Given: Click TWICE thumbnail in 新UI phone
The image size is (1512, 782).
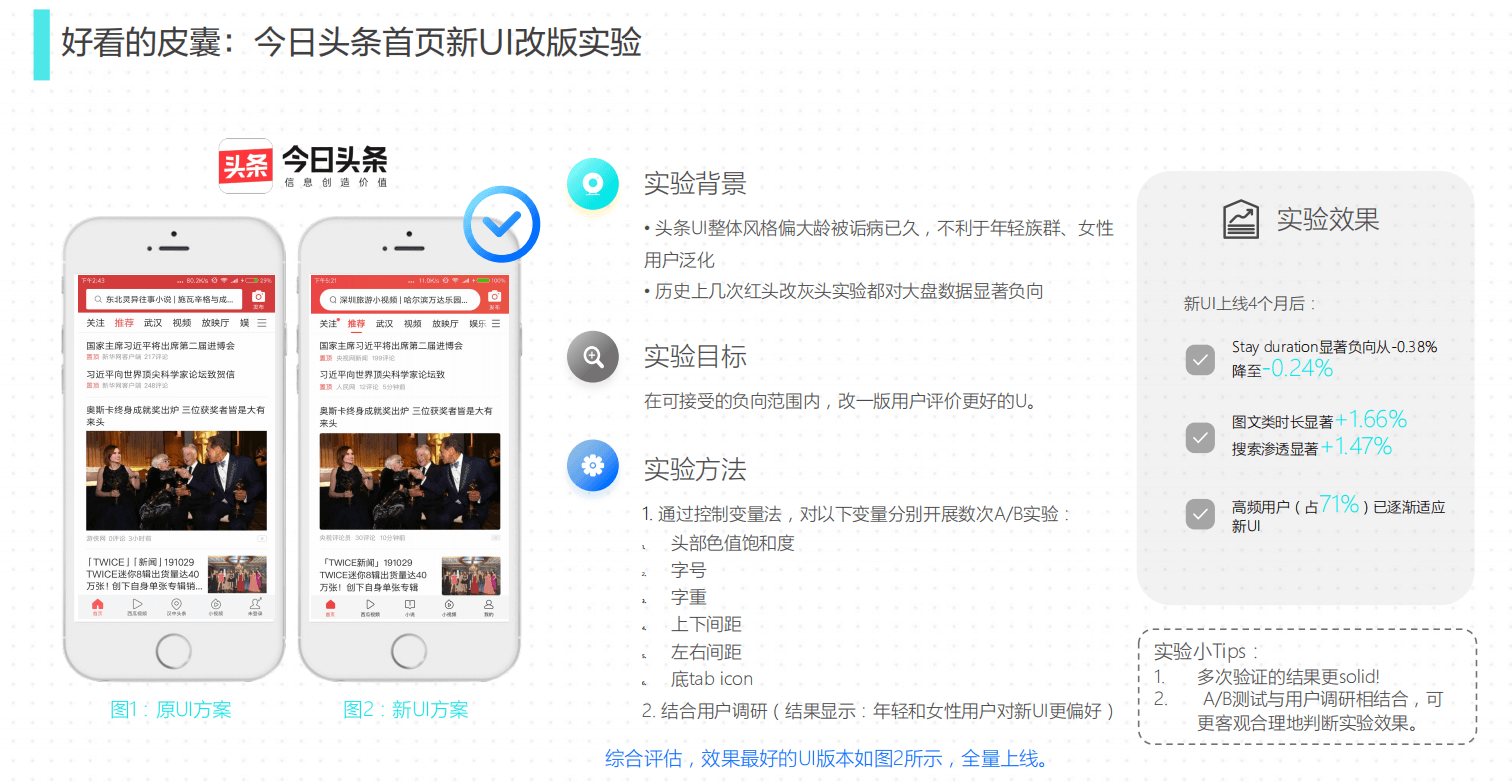Looking at the screenshot, I should coord(471,575).
